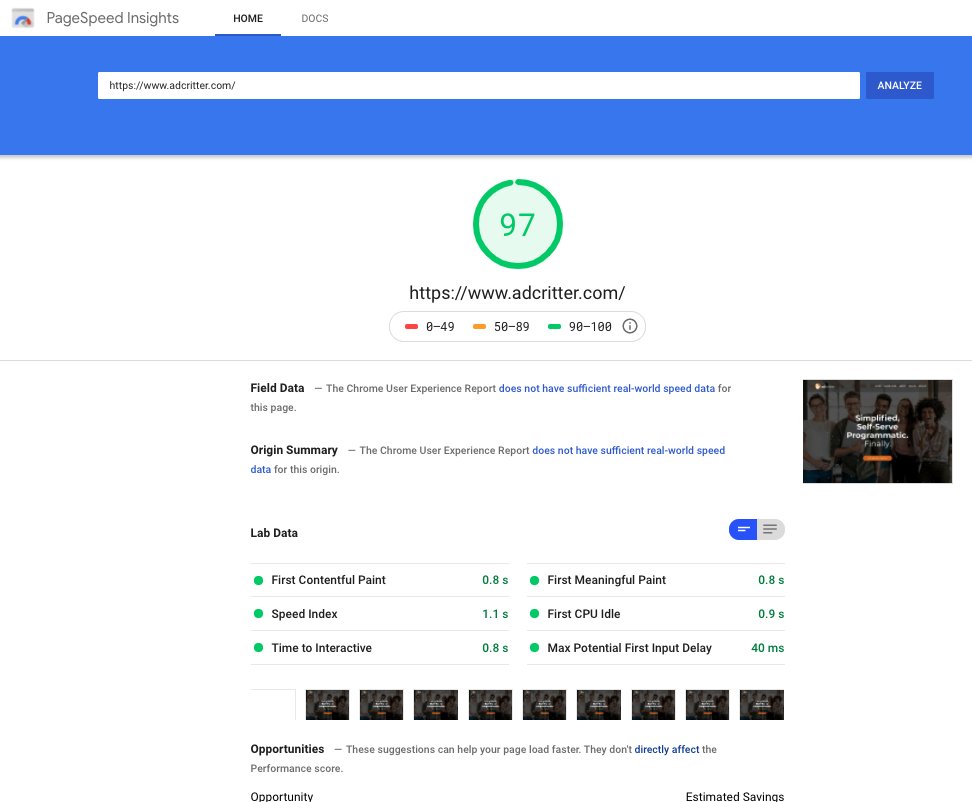The image size is (972, 802).
Task: Click the Lab Data heading
Action: pyautogui.click(x=274, y=533)
